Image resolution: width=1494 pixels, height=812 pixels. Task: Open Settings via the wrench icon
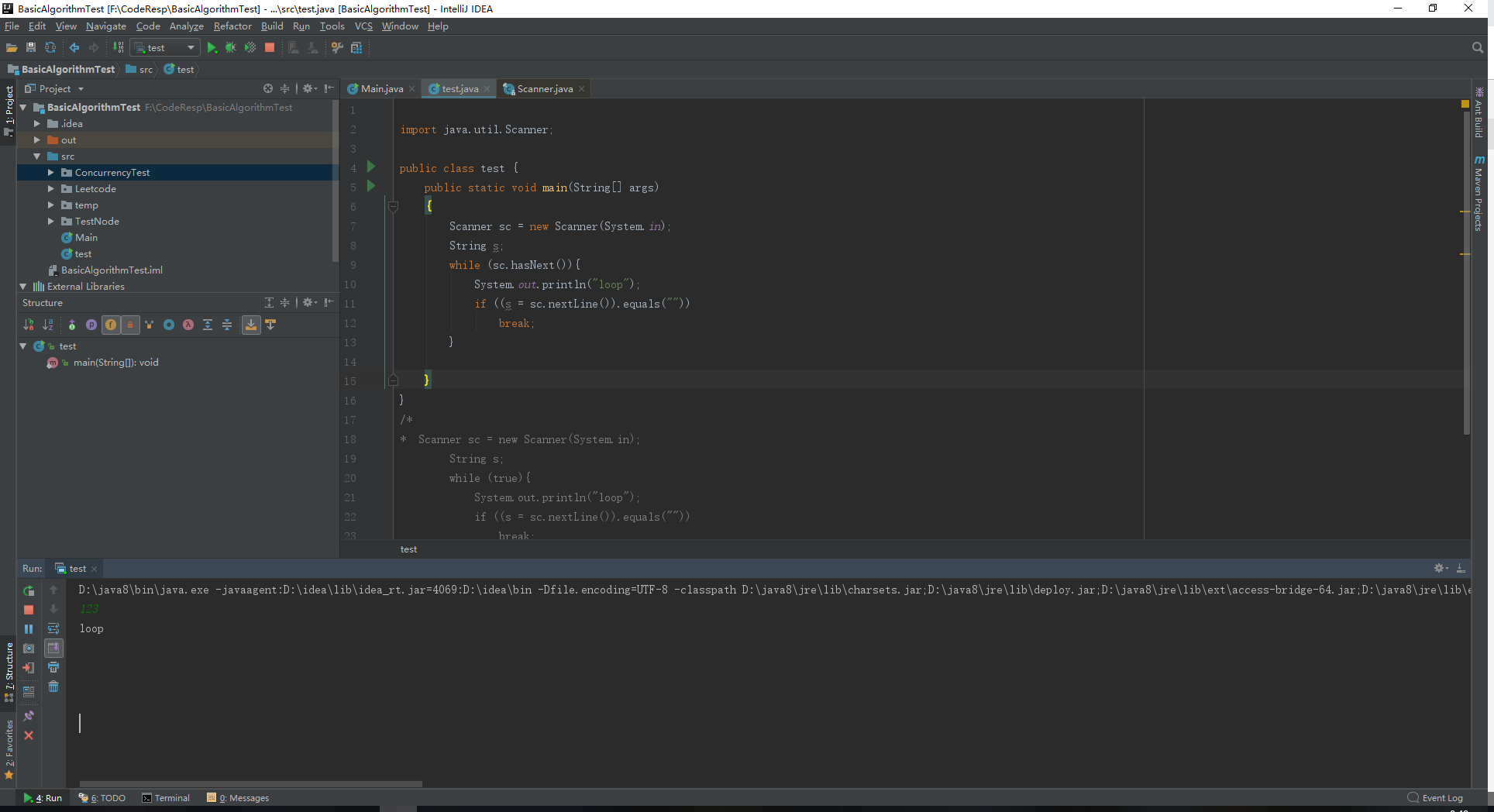[336, 47]
